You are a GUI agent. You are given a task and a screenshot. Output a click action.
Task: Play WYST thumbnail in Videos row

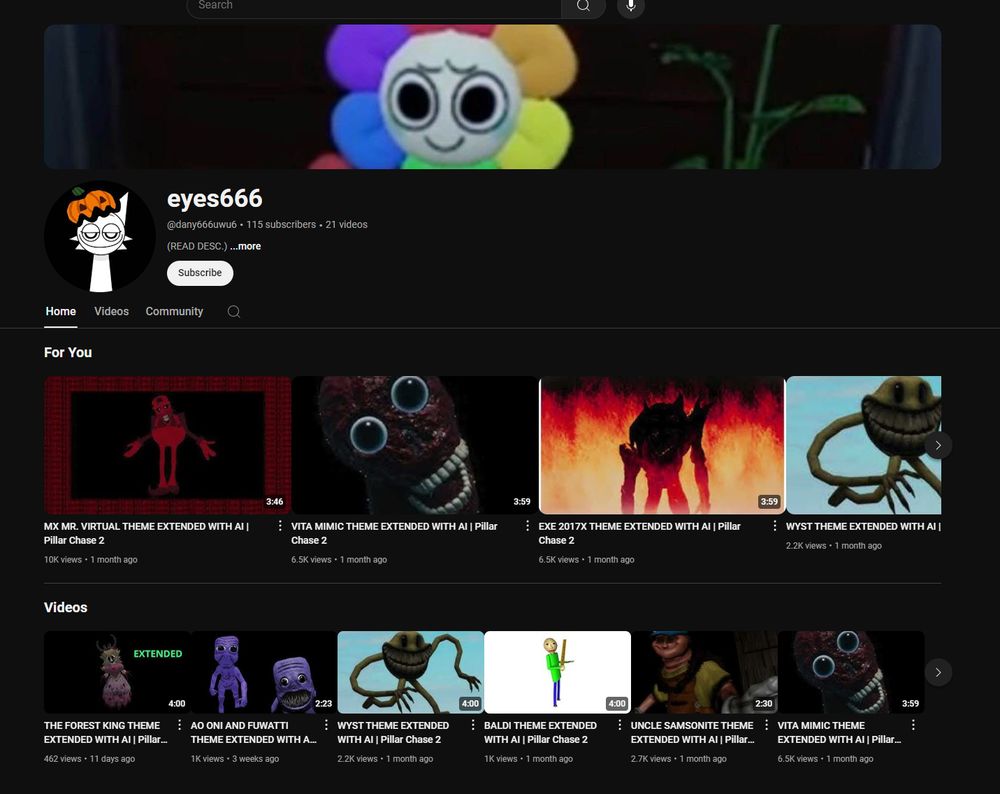coord(411,672)
